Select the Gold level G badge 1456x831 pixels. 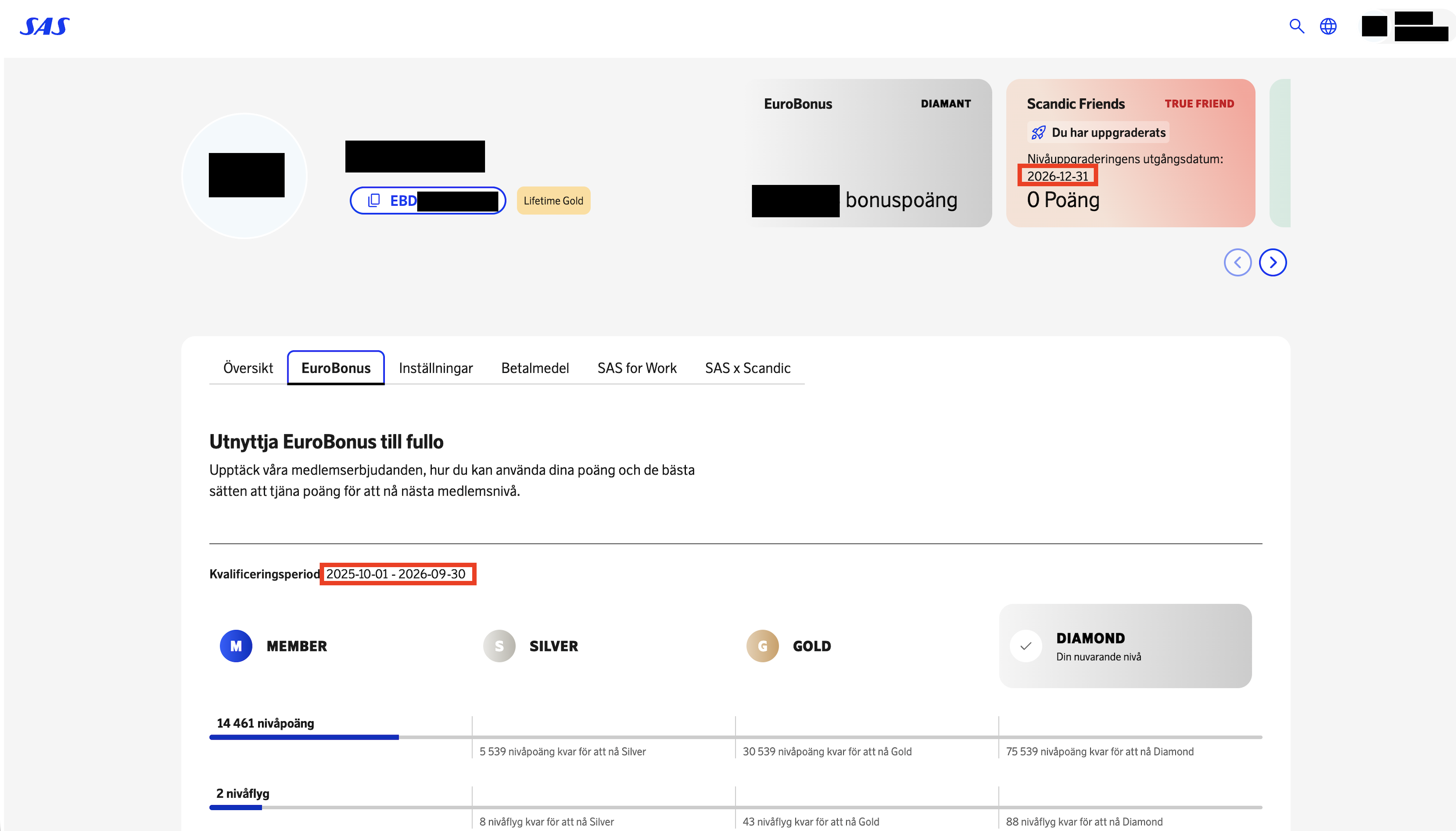(763, 646)
